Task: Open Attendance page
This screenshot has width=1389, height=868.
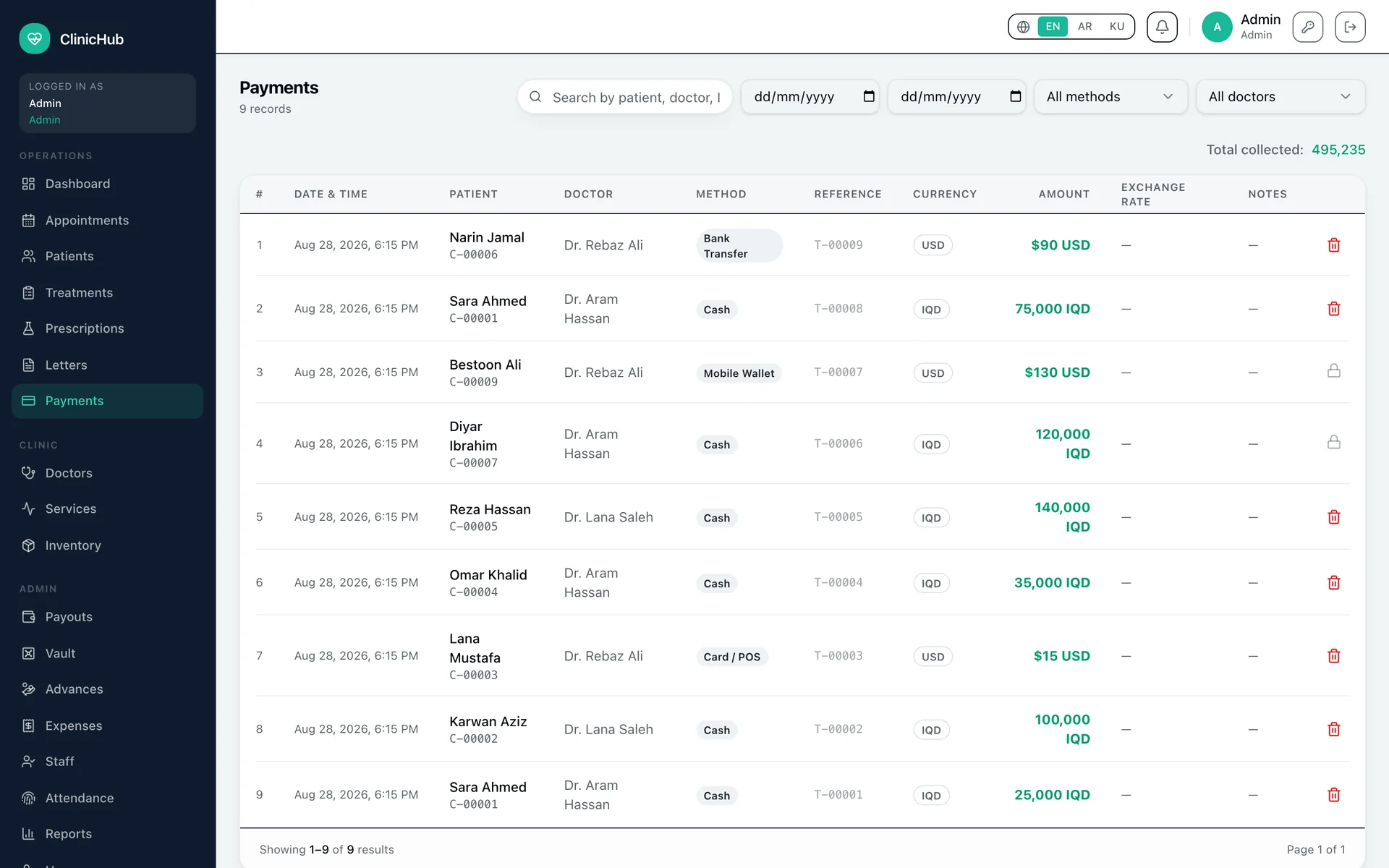Action: [x=108, y=798]
